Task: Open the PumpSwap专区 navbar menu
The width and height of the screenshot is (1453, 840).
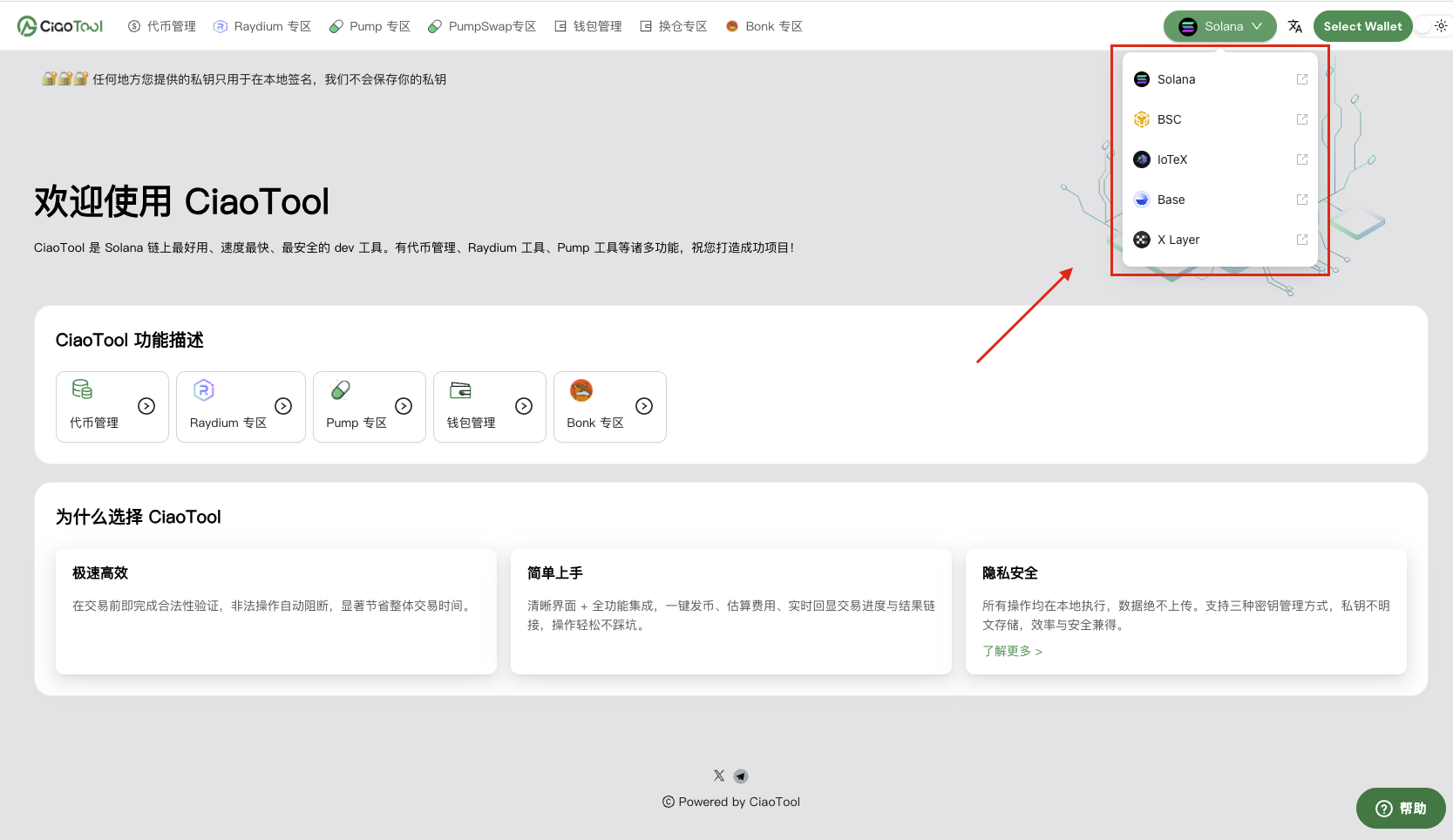Action: (482, 26)
